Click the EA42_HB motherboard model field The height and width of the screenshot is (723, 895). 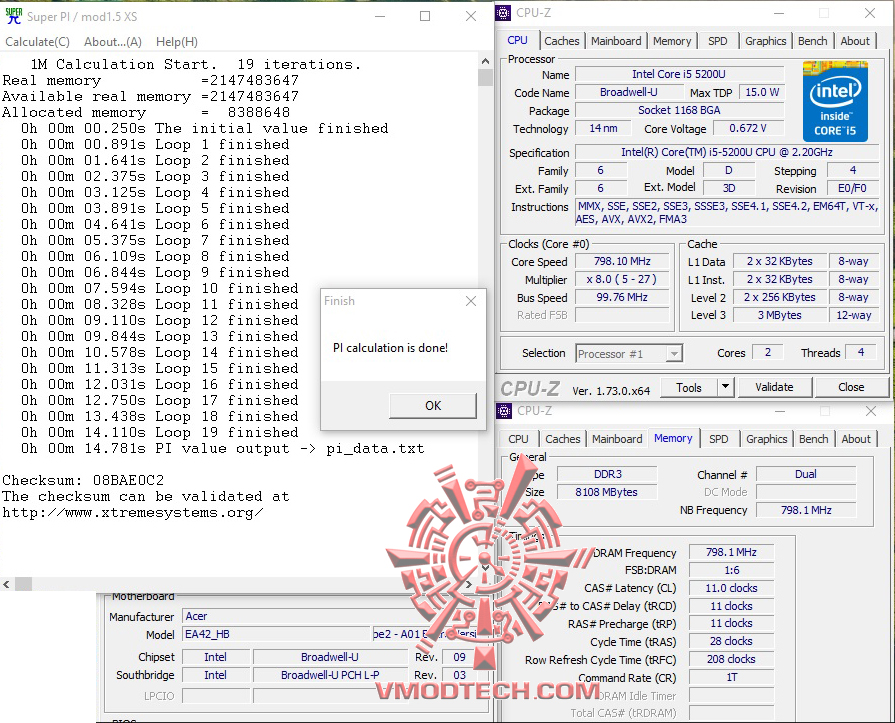[x=276, y=634]
